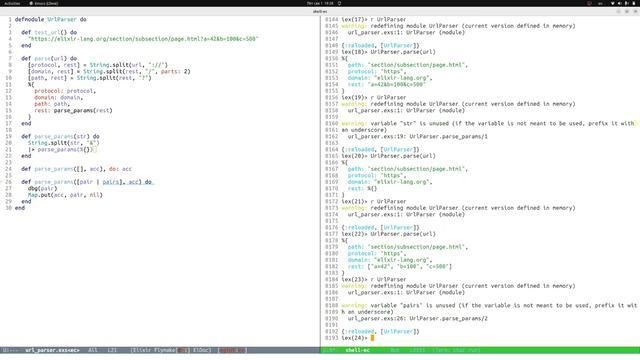640x360 pixels.
Task: Click 'rest: ["a=42", "b=100", "c=500"]' output
Action: tap(400, 267)
